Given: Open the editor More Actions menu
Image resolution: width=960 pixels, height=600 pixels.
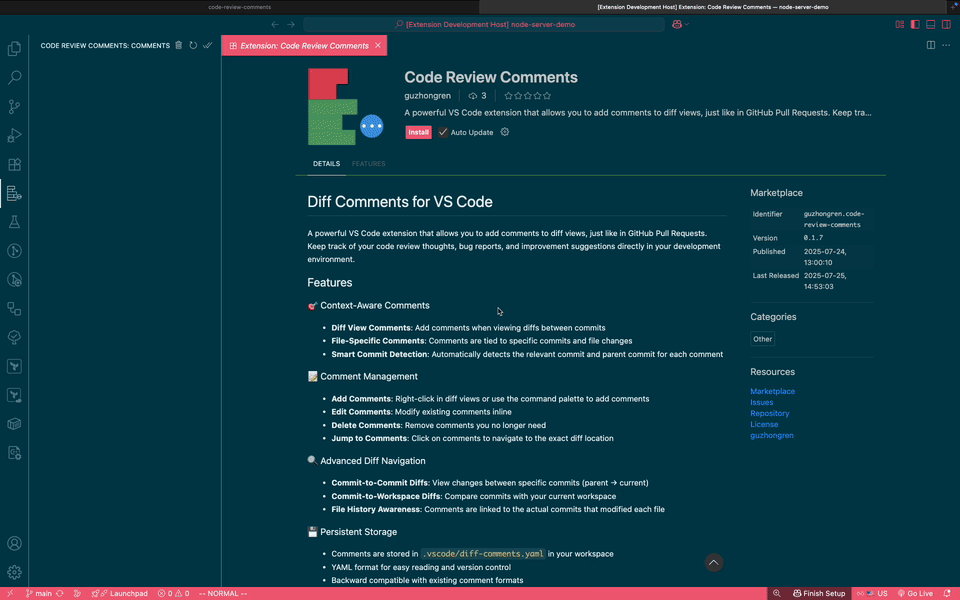Looking at the screenshot, I should (x=946, y=45).
